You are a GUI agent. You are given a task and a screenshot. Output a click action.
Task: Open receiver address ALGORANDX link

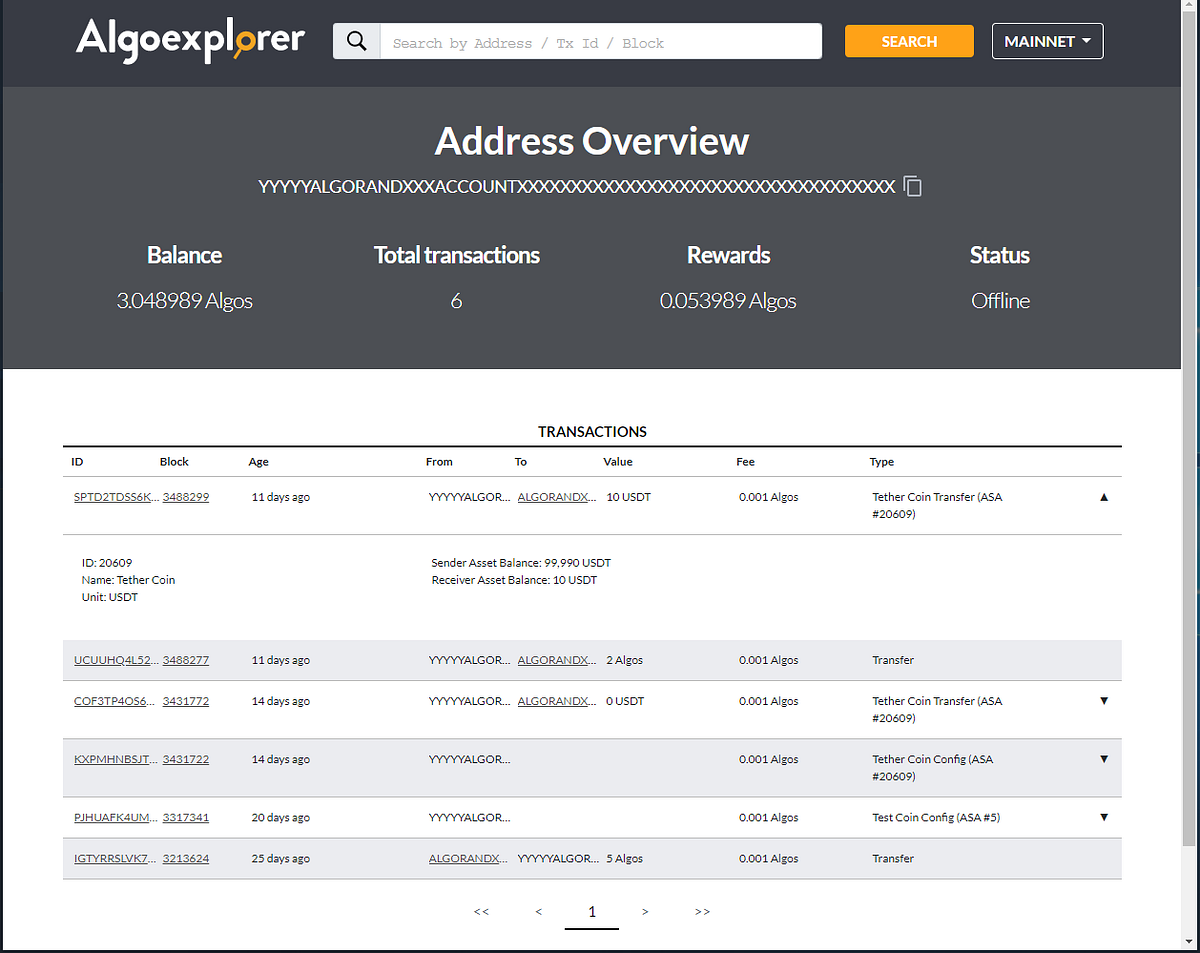point(556,496)
